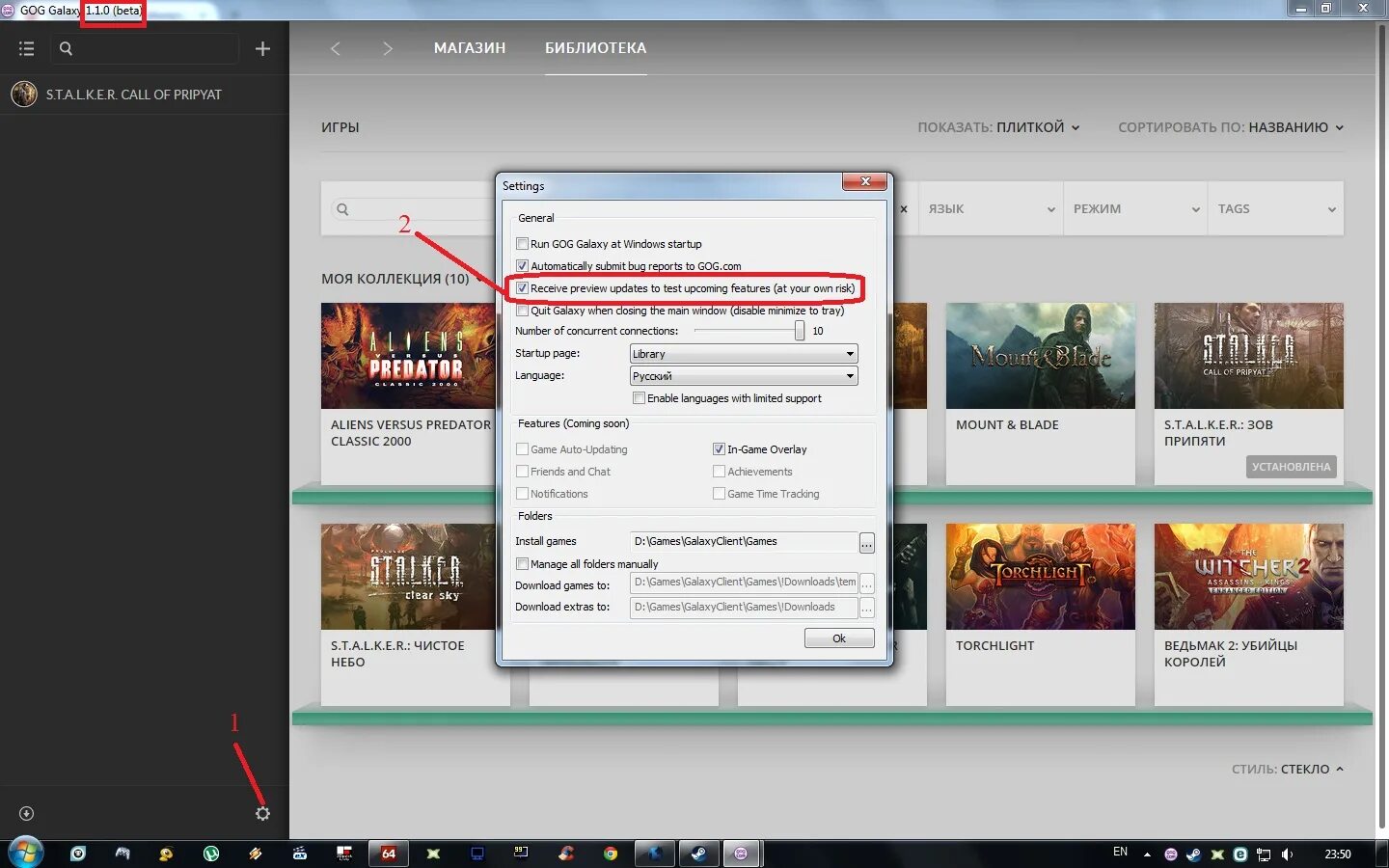Open the ЯЗЫК filter dropdown
Screen dimensions: 1389x868
[992, 209]
